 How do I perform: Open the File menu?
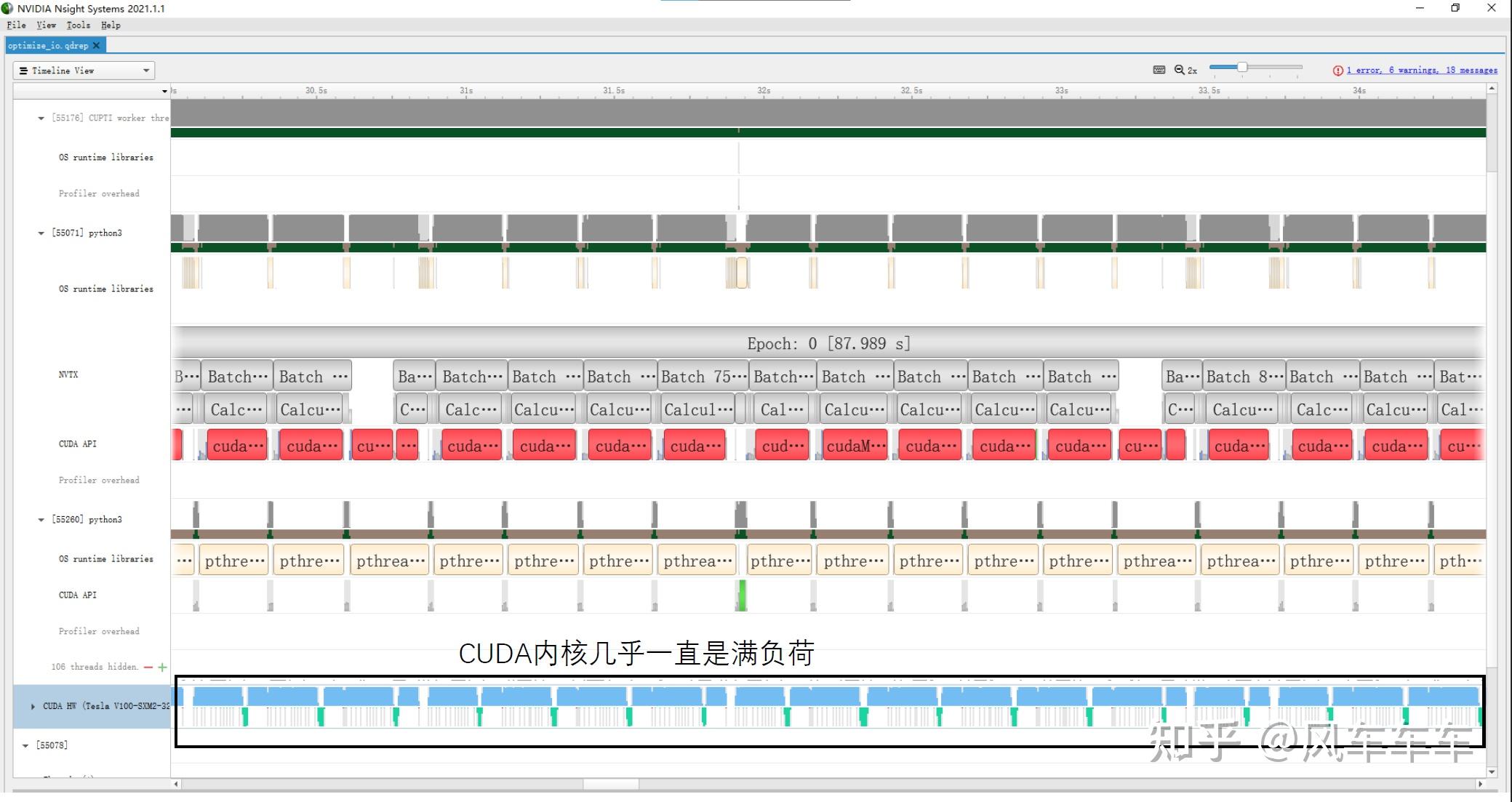[16, 25]
